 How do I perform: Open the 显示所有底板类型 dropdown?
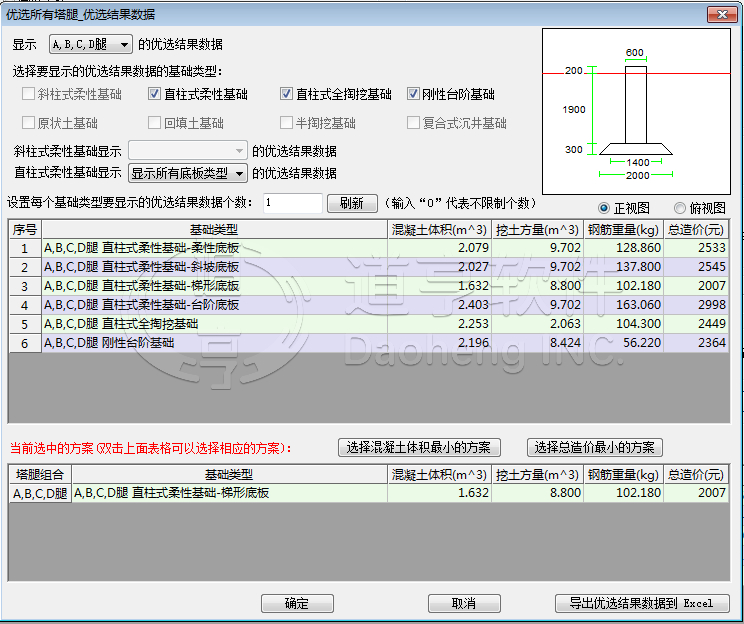coord(187,173)
